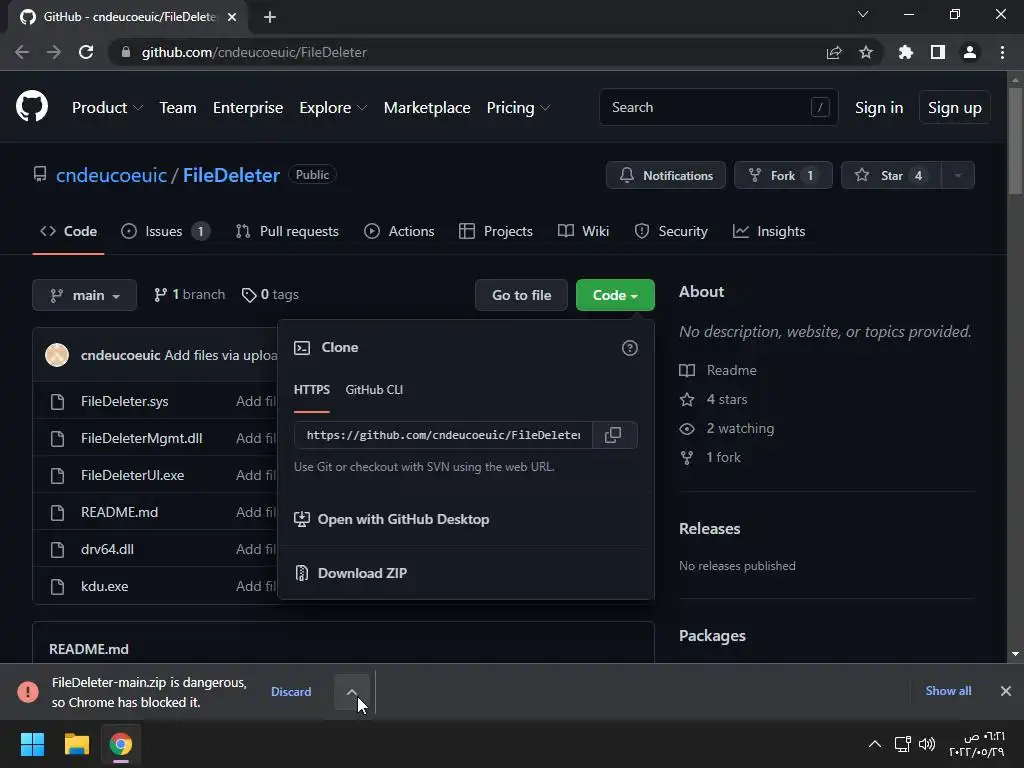Screen dimensions: 1024x768
Task: Click the clone URL text field
Action: [443, 435]
